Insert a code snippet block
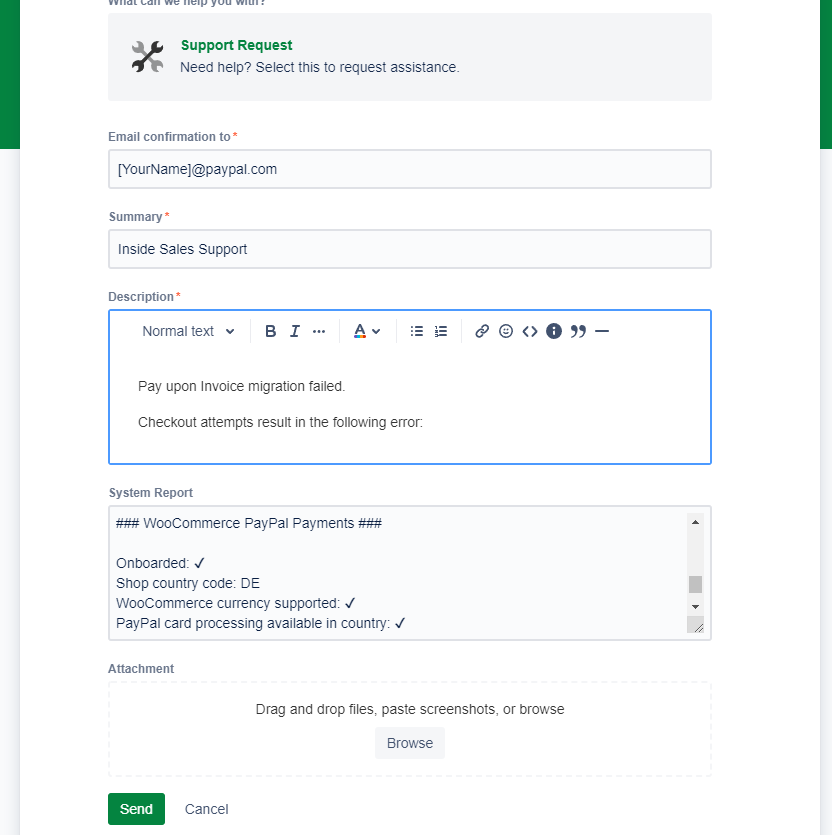 click(530, 331)
